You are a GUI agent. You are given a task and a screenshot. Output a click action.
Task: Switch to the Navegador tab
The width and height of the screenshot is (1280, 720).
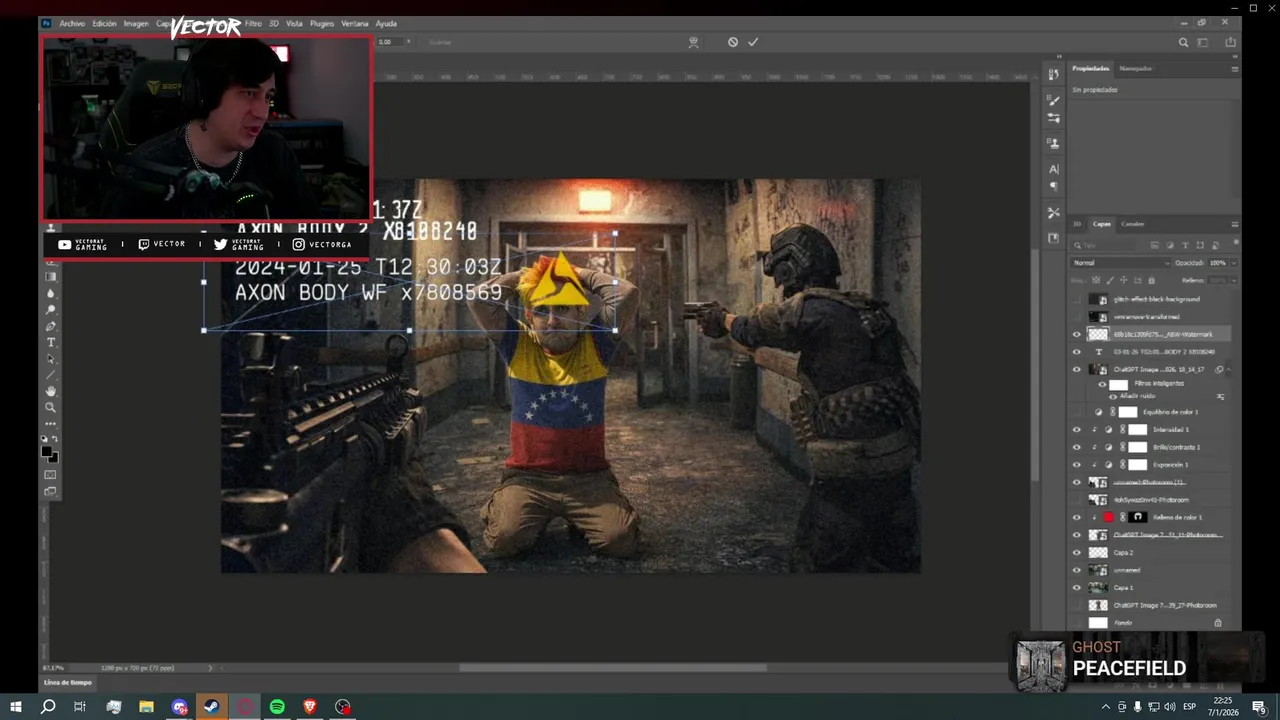click(x=1135, y=69)
